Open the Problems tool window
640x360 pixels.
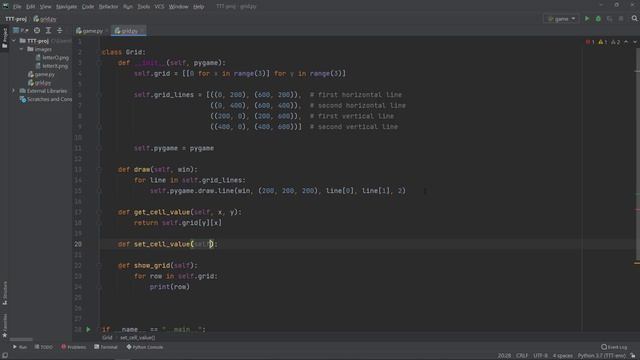pos(73,347)
